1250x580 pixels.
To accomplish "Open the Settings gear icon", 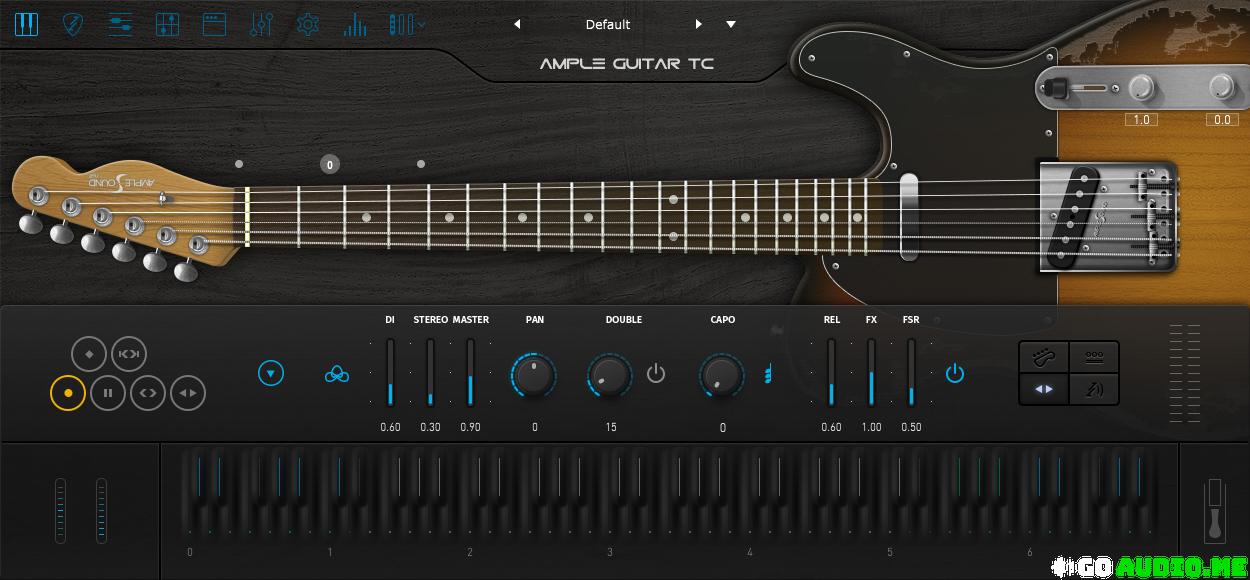I will tap(308, 25).
